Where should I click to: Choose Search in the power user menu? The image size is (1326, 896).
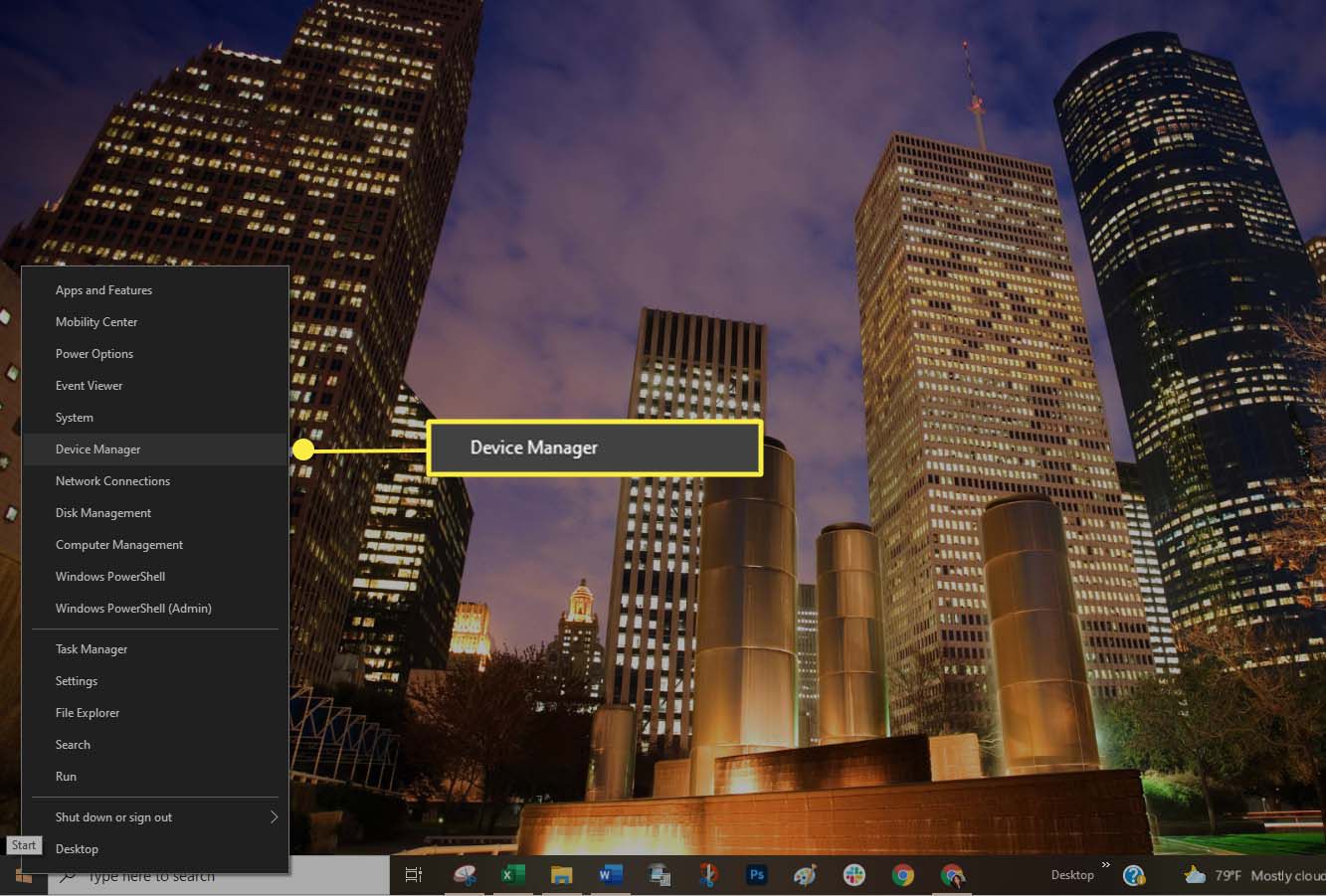click(155, 745)
